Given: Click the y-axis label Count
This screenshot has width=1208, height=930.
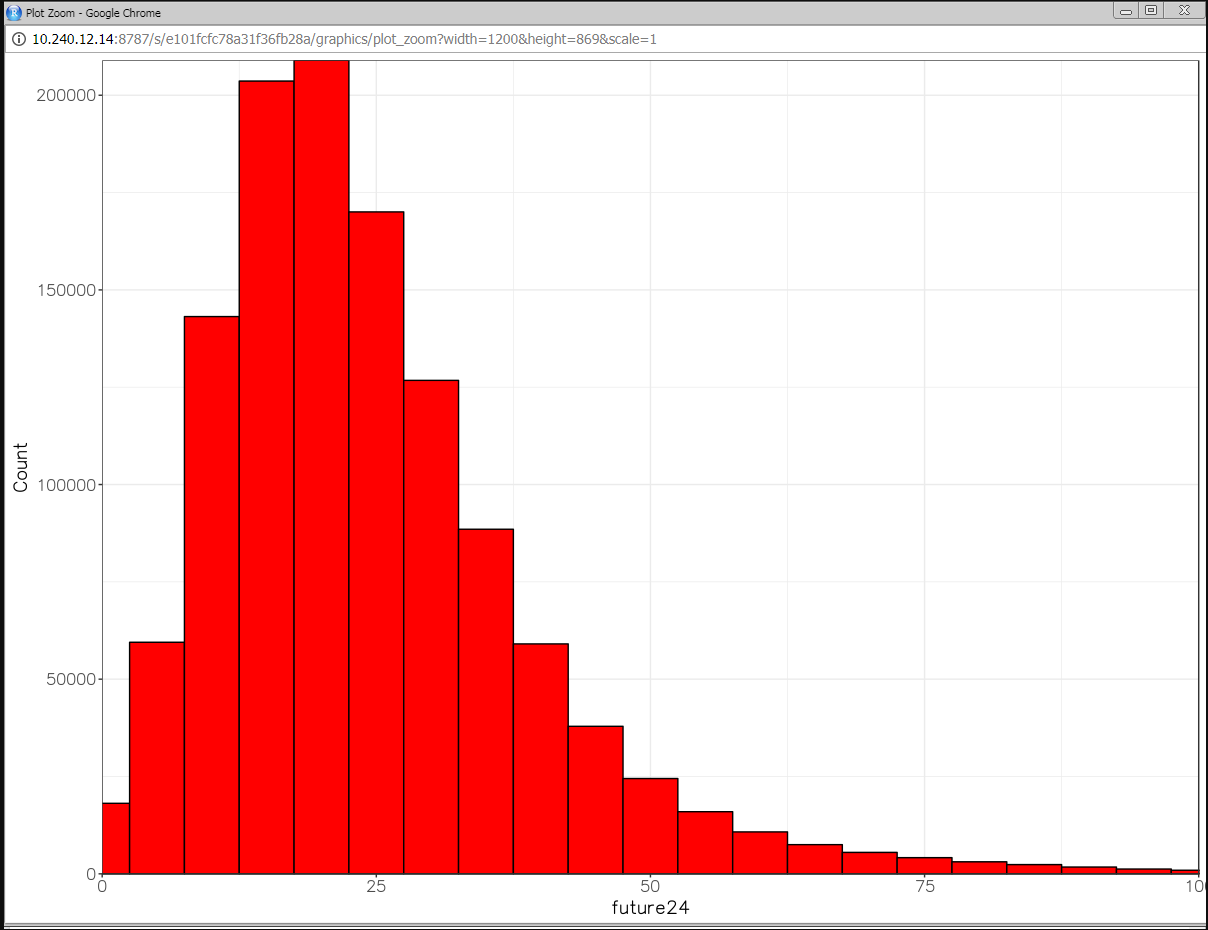Looking at the screenshot, I should (21, 467).
